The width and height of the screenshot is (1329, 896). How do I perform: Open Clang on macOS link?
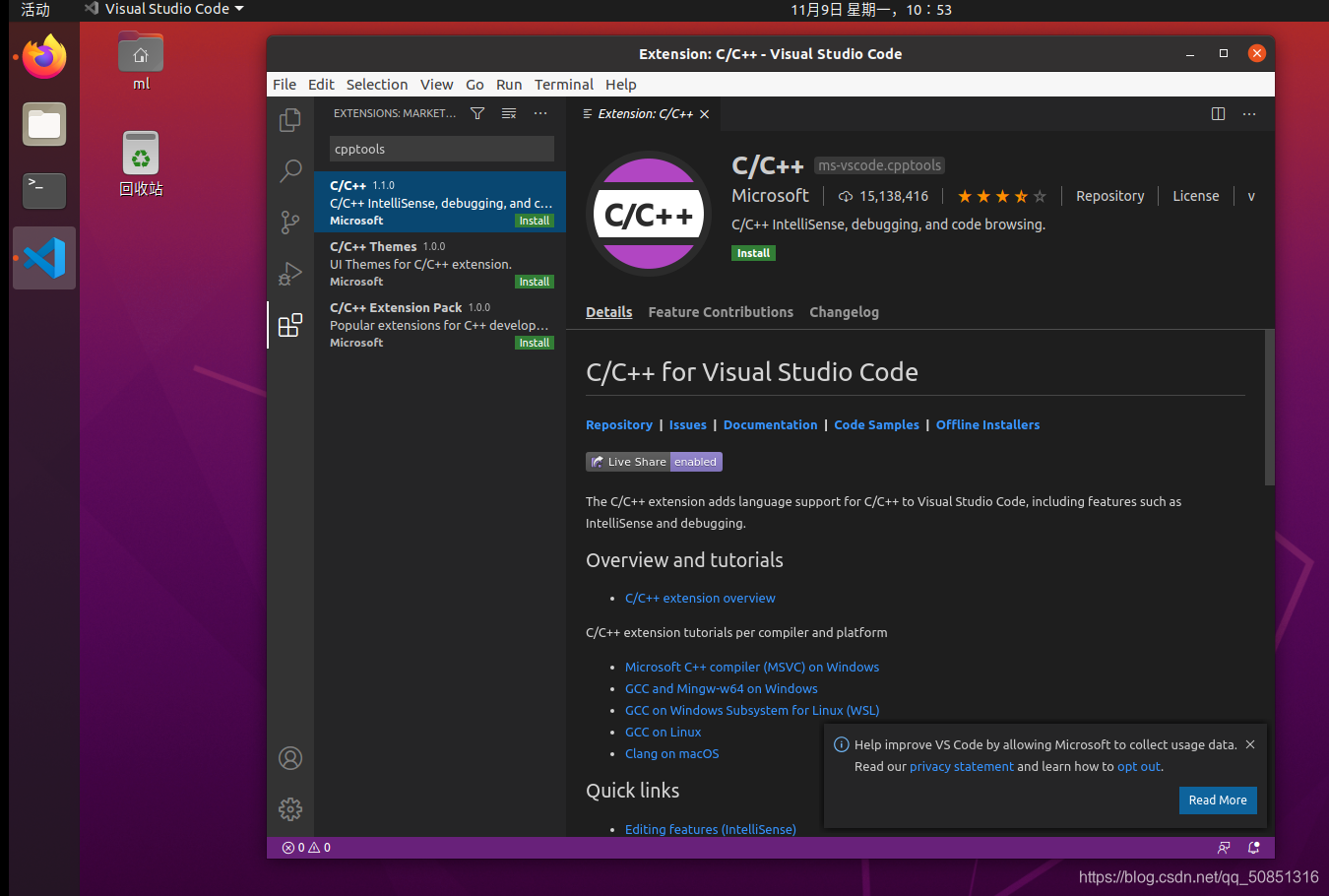(x=672, y=754)
